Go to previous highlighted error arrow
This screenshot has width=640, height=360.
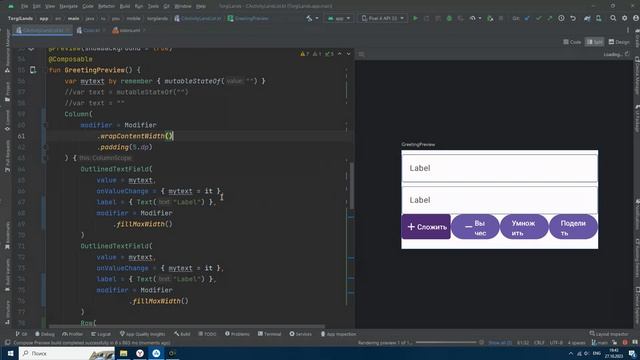click(340, 54)
